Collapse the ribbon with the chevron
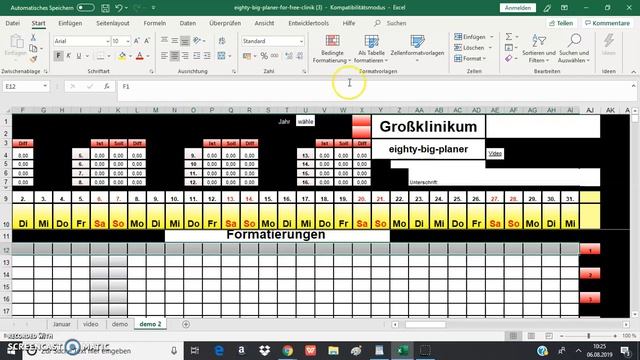Viewport: 640px width, 360px height. coord(633,72)
